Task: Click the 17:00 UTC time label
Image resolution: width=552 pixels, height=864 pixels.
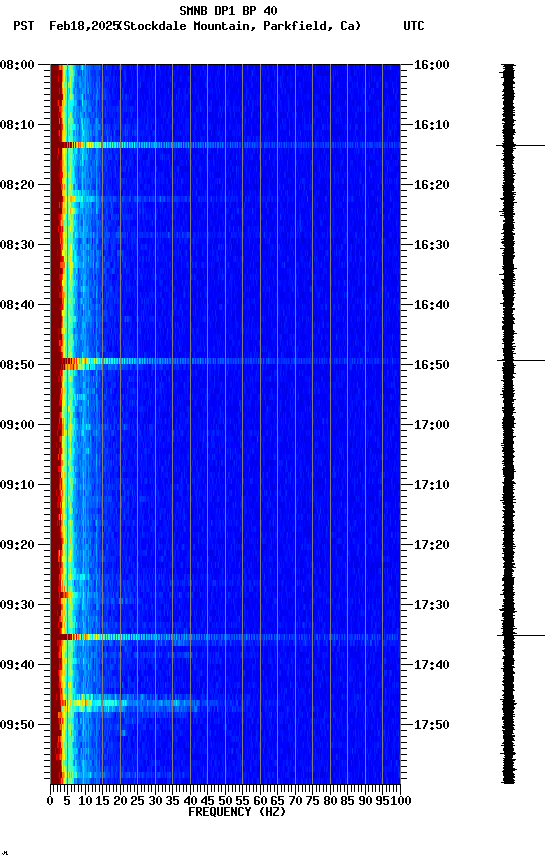Action: [x=431, y=425]
